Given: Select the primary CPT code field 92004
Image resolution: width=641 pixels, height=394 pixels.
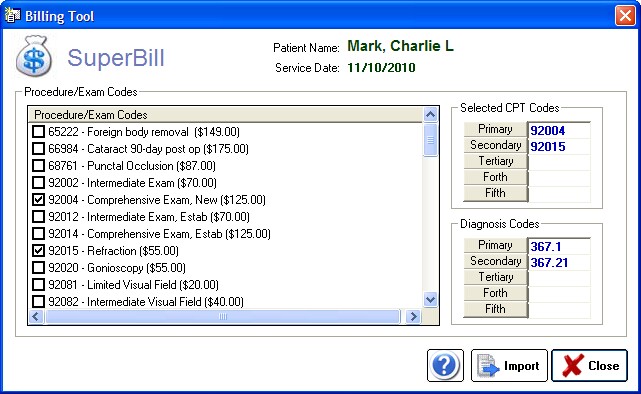Looking at the screenshot, I should 559,130.
